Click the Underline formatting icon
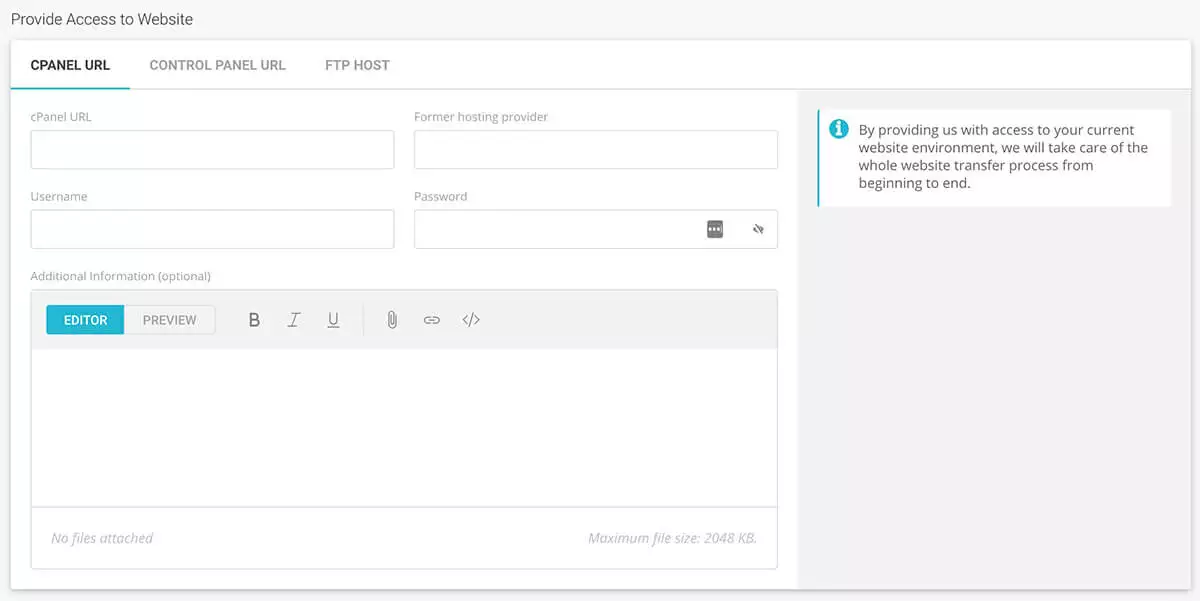Screen dimensions: 1200x601 (333, 320)
